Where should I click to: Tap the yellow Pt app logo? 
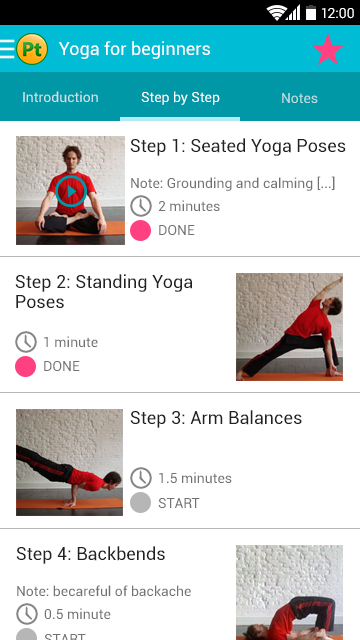pos(32,49)
